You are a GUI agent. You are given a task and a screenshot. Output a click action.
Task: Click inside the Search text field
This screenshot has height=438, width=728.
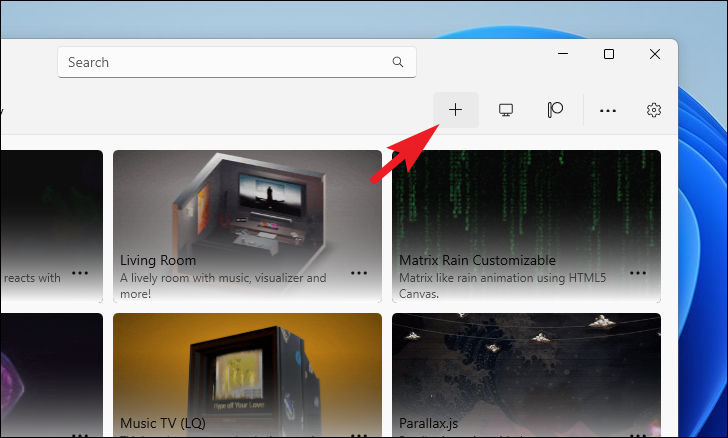coord(237,62)
